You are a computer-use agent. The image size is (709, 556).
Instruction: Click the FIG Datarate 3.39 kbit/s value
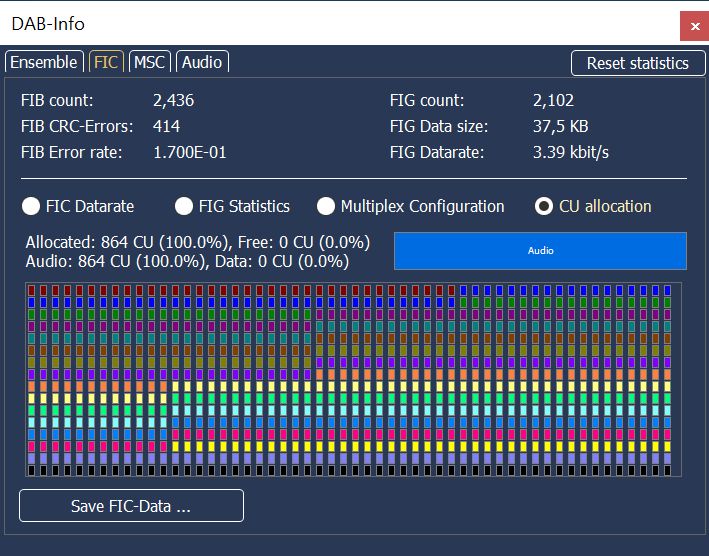coord(571,153)
